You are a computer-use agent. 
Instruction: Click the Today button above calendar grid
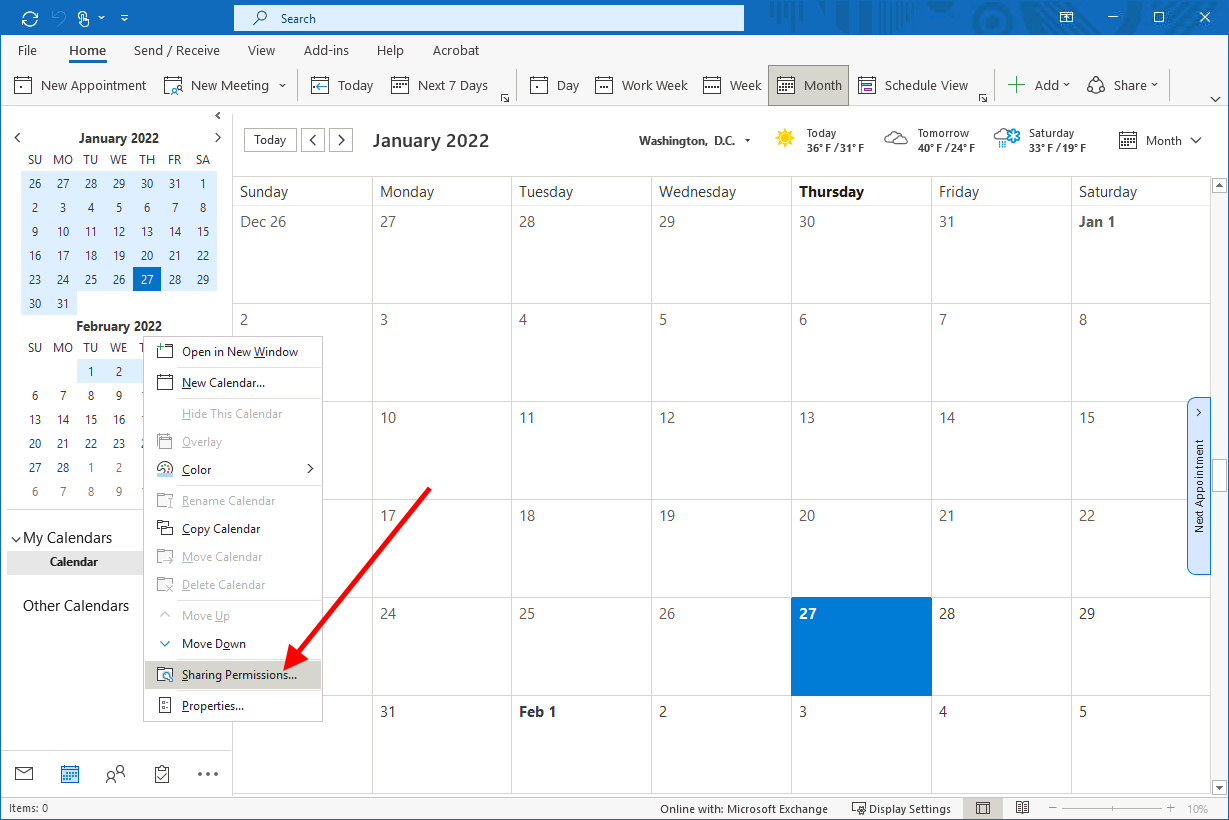point(270,140)
